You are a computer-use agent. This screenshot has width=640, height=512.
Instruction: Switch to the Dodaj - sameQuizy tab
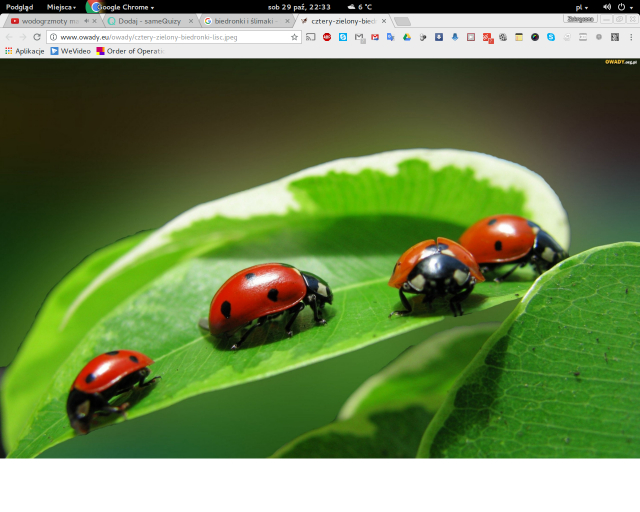coord(150,21)
